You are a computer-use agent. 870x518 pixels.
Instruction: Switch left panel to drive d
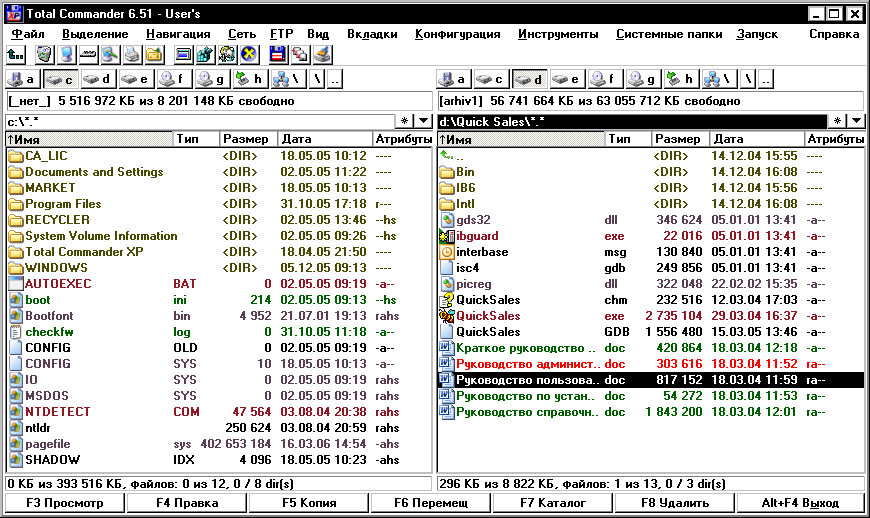coord(98,79)
